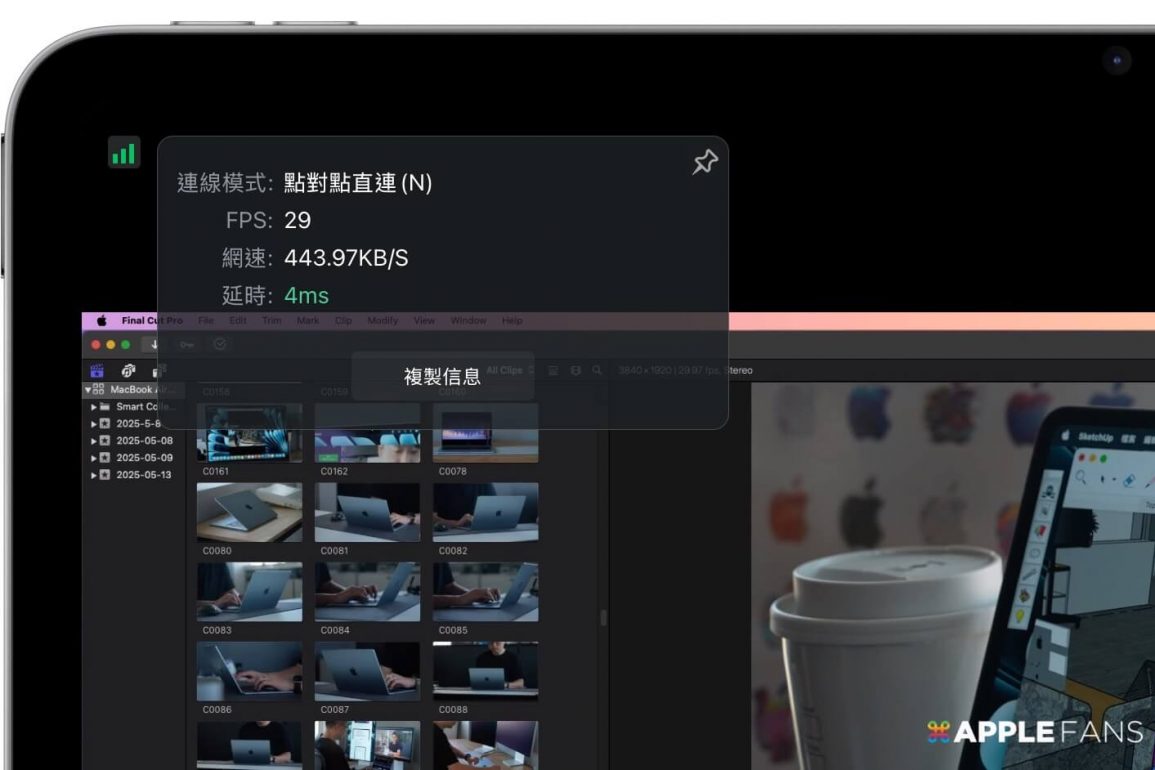Select clip thumbnail C0084
1155x770 pixels.
click(367, 592)
